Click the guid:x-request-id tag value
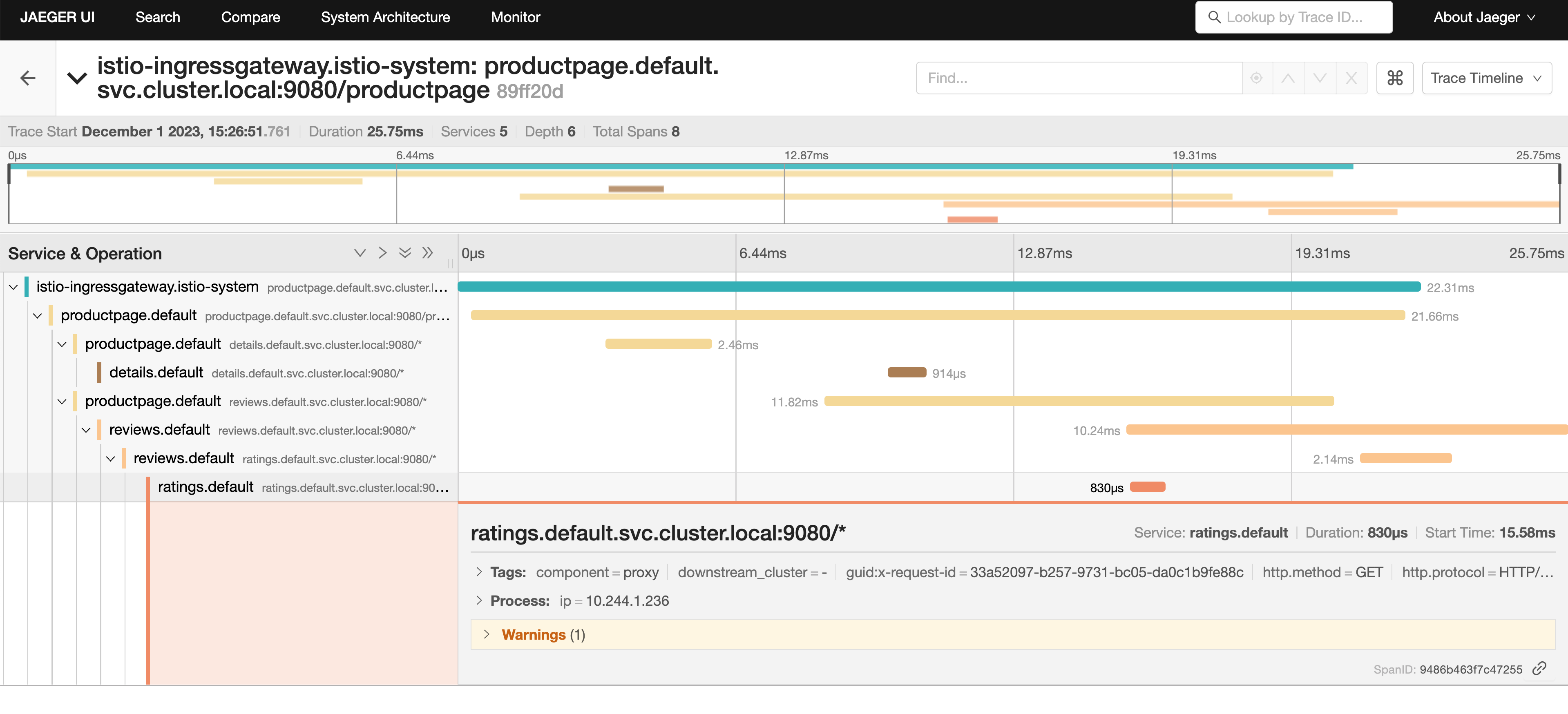1568x714 pixels. tap(1106, 572)
